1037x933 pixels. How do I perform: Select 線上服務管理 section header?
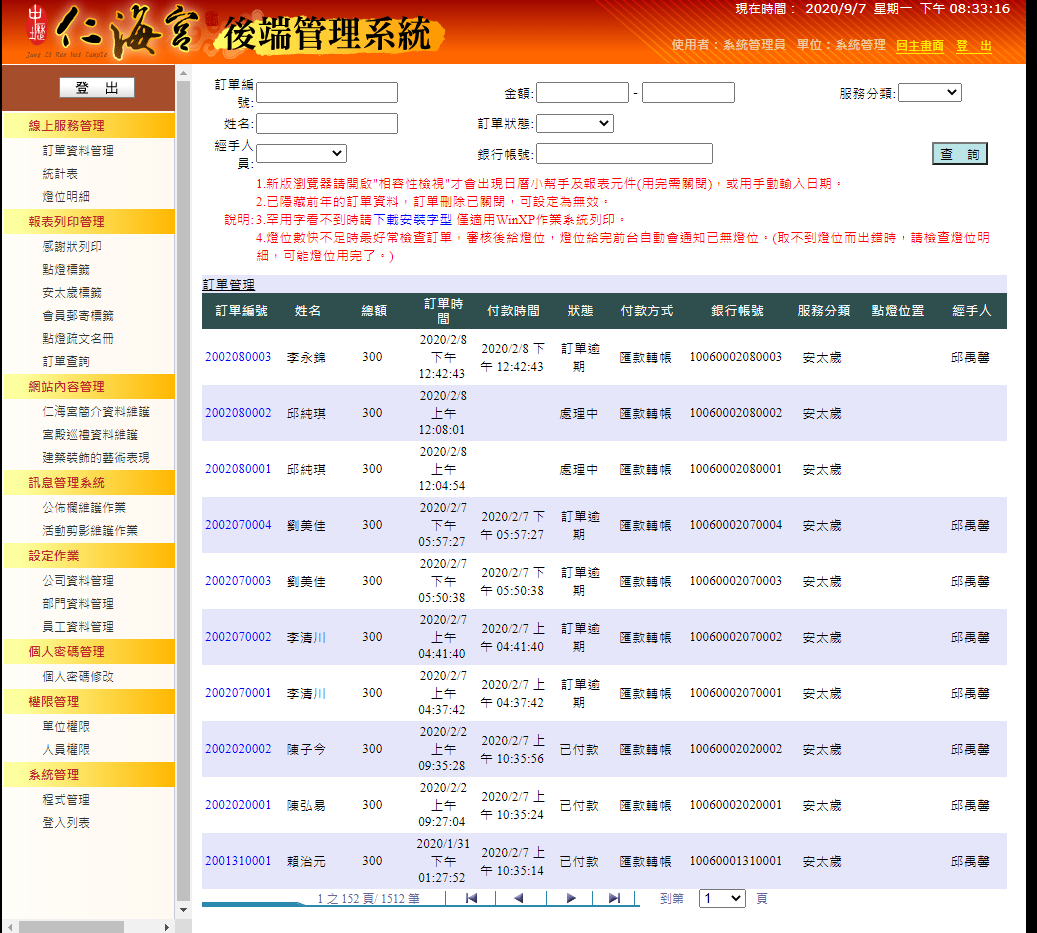coord(89,126)
